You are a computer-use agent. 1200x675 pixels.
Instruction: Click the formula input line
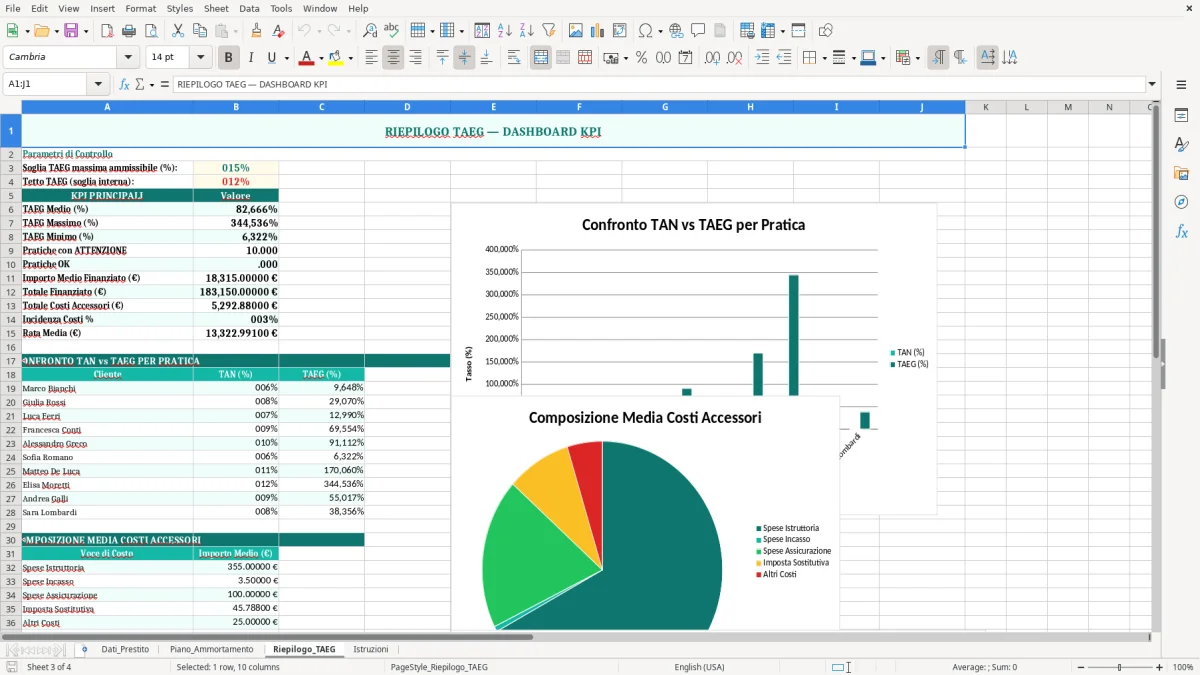[658, 84]
